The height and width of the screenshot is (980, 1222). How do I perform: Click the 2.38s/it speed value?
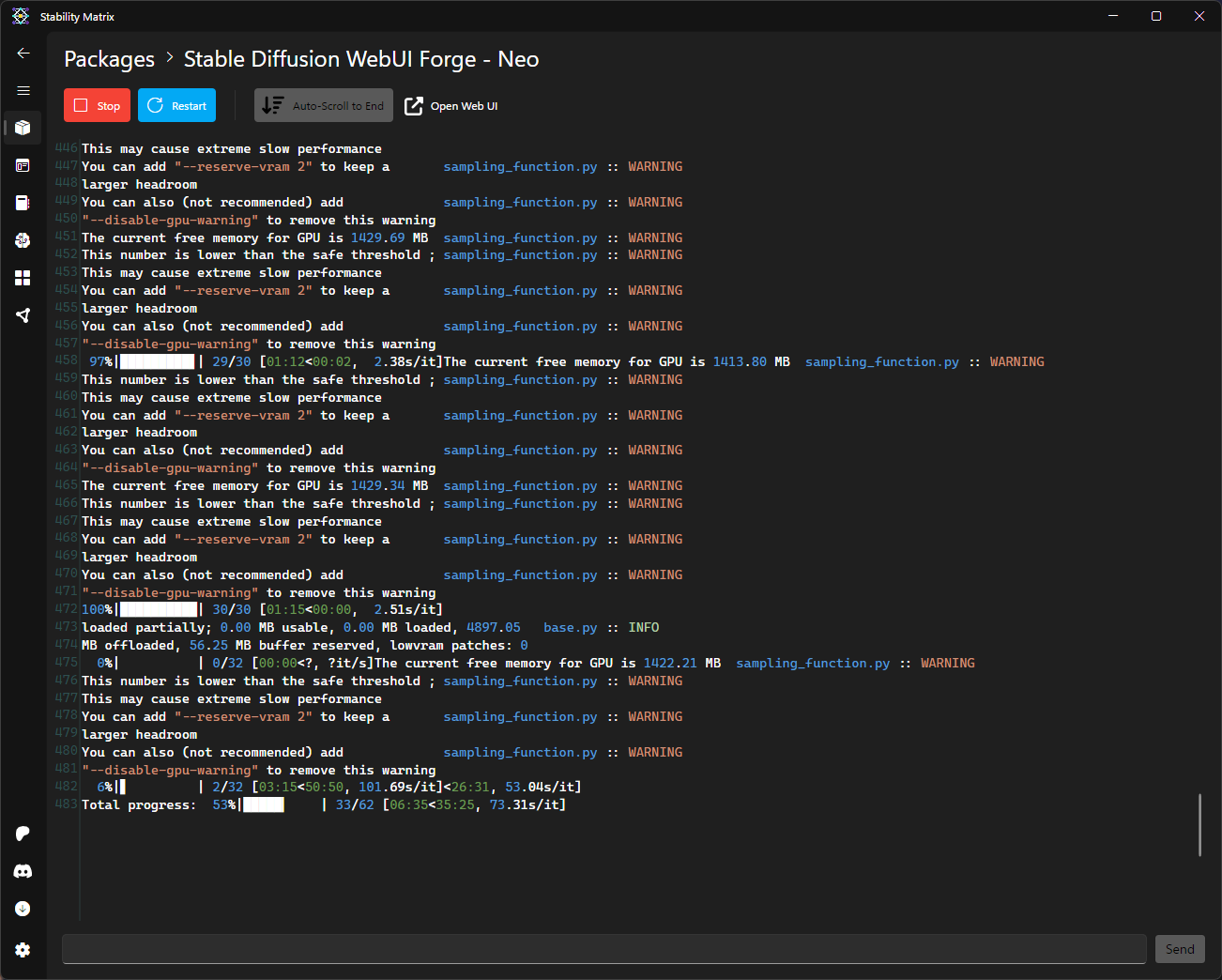pos(405,361)
